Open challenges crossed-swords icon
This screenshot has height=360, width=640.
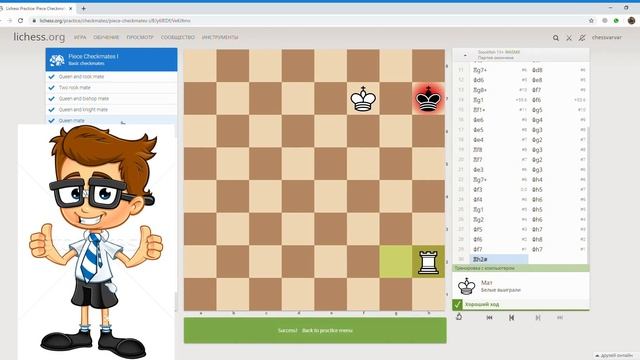569,38
